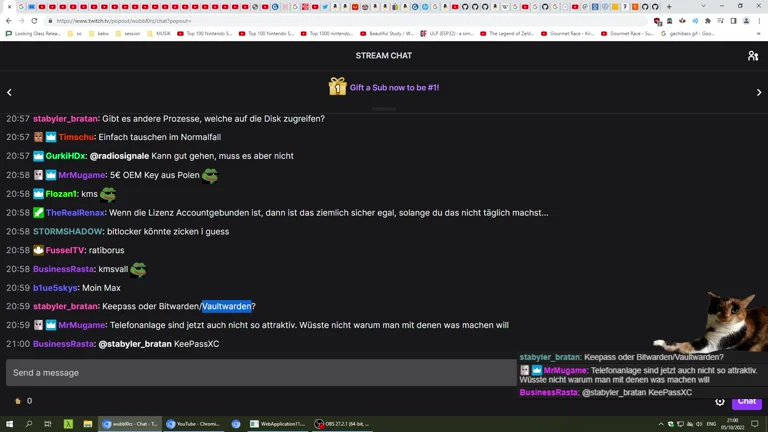
Task: Open Windows taskbar search
Action: click(x=28, y=424)
